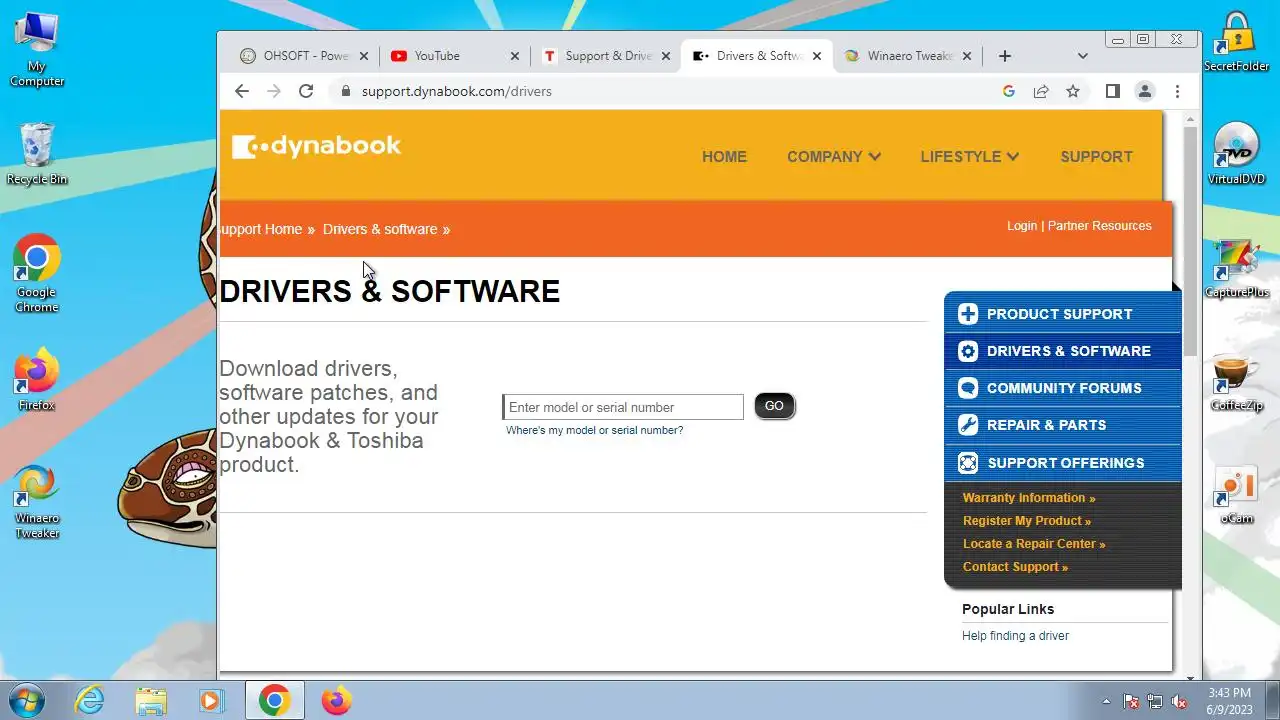The width and height of the screenshot is (1280, 720).
Task: Launch Google Chrome from desktop shortcut
Action: tap(37, 274)
